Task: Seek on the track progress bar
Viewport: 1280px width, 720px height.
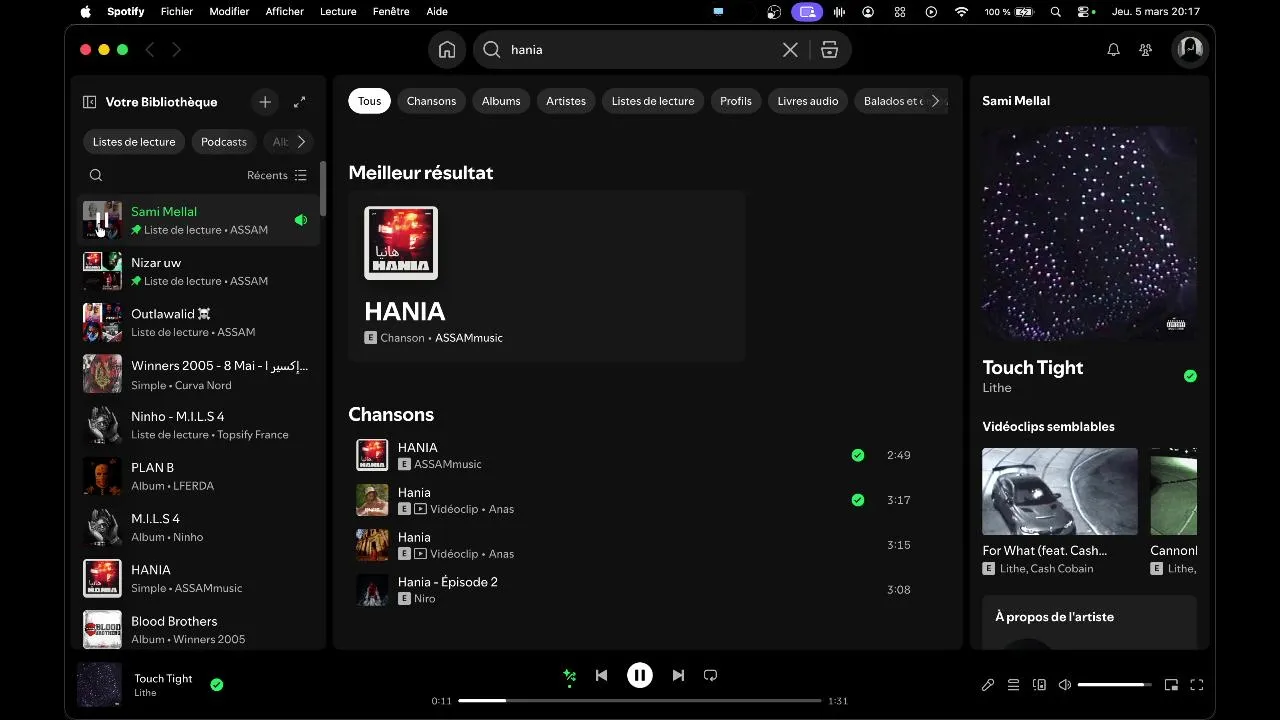Action: click(640, 701)
